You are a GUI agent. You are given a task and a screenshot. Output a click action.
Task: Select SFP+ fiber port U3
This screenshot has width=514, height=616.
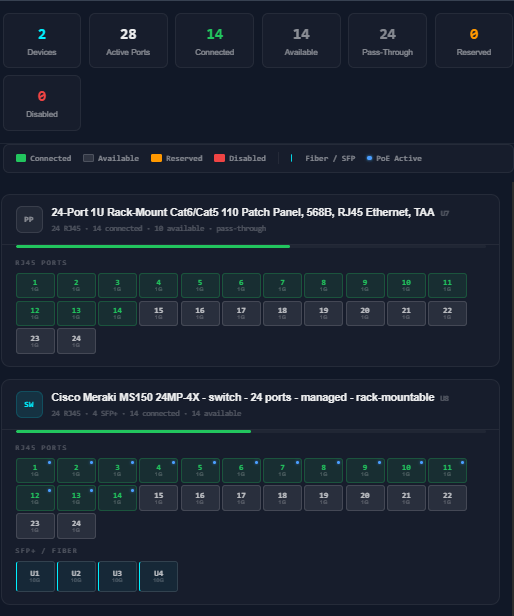[117, 576]
